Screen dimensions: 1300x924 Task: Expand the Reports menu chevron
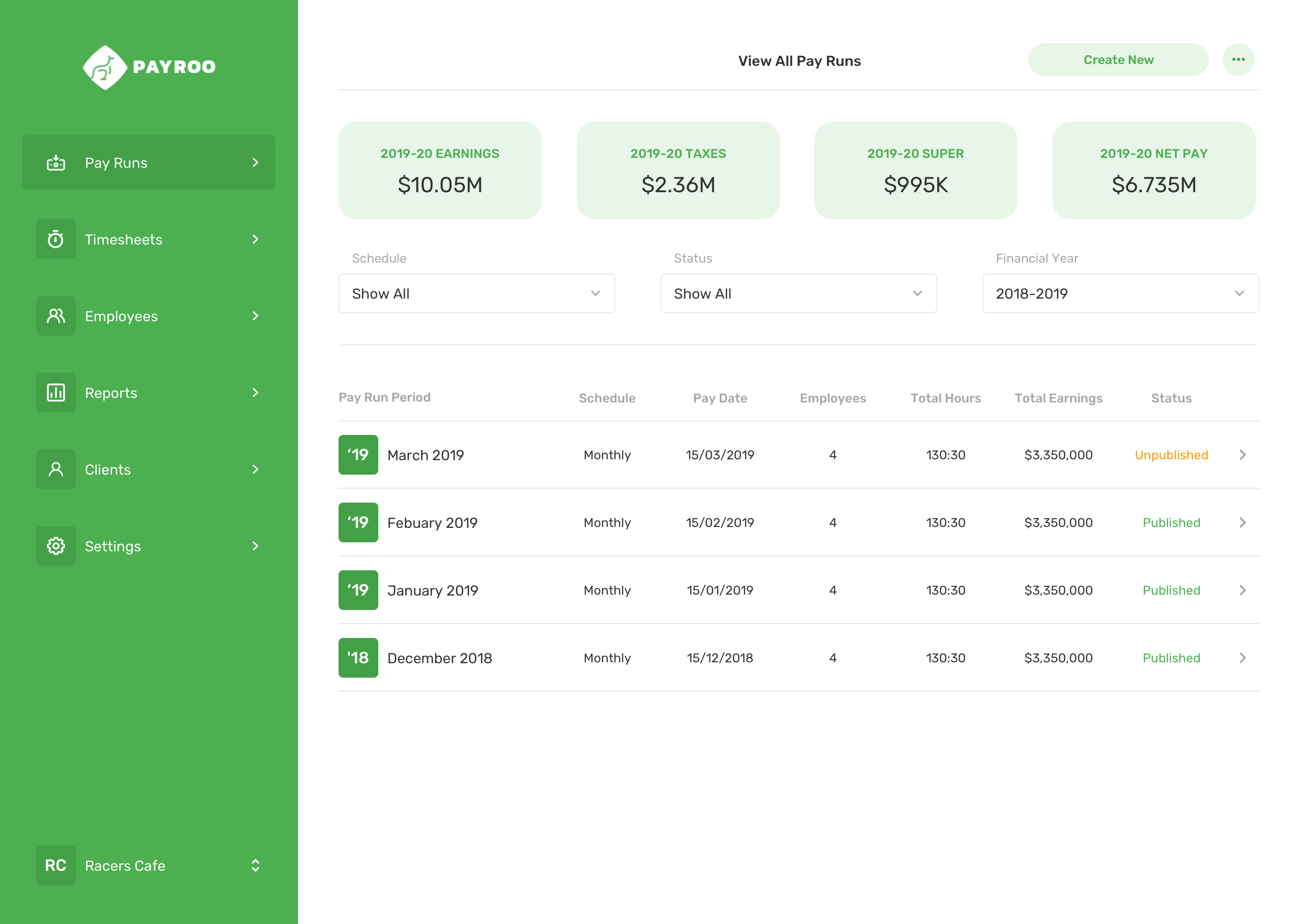tap(255, 393)
